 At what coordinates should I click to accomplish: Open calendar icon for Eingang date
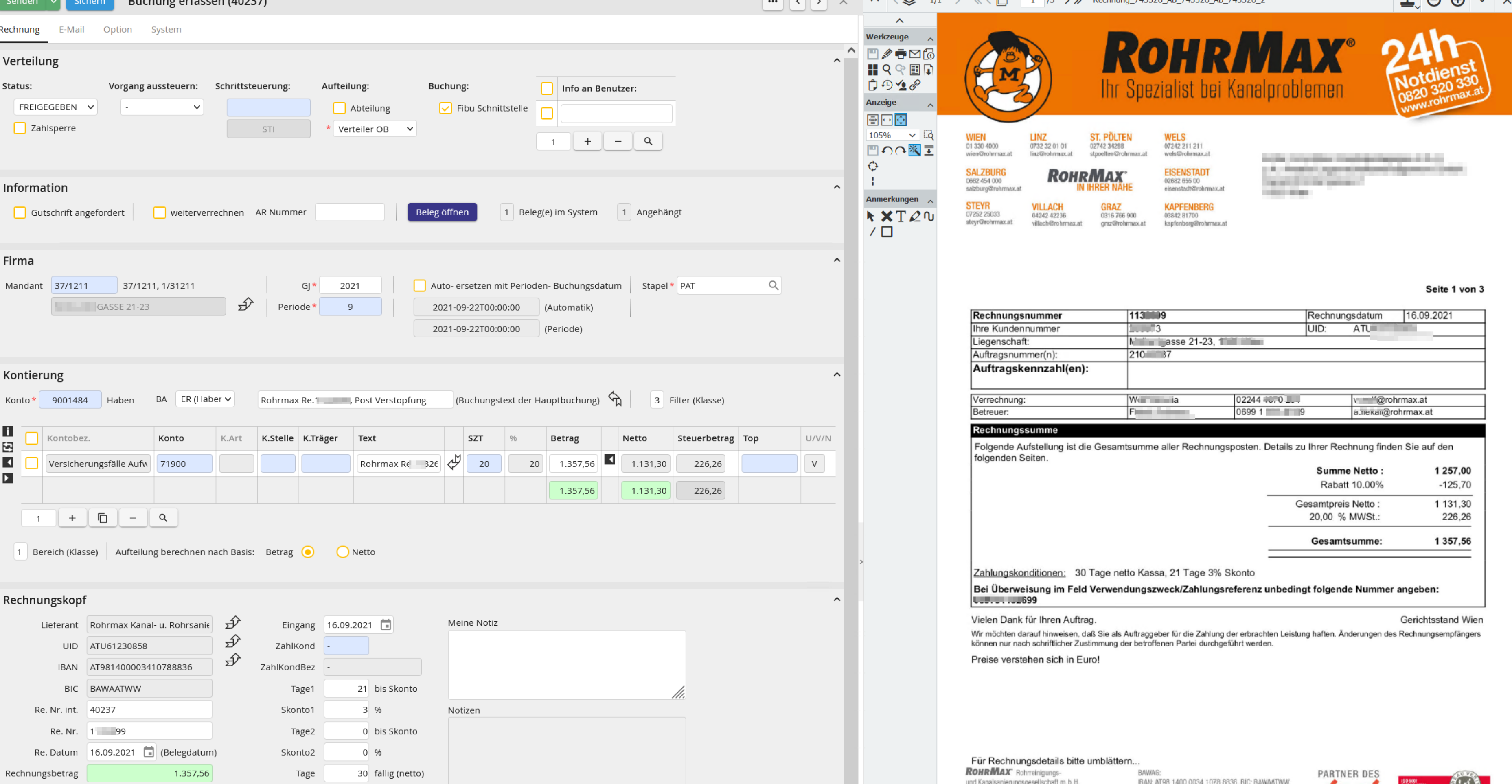386,625
